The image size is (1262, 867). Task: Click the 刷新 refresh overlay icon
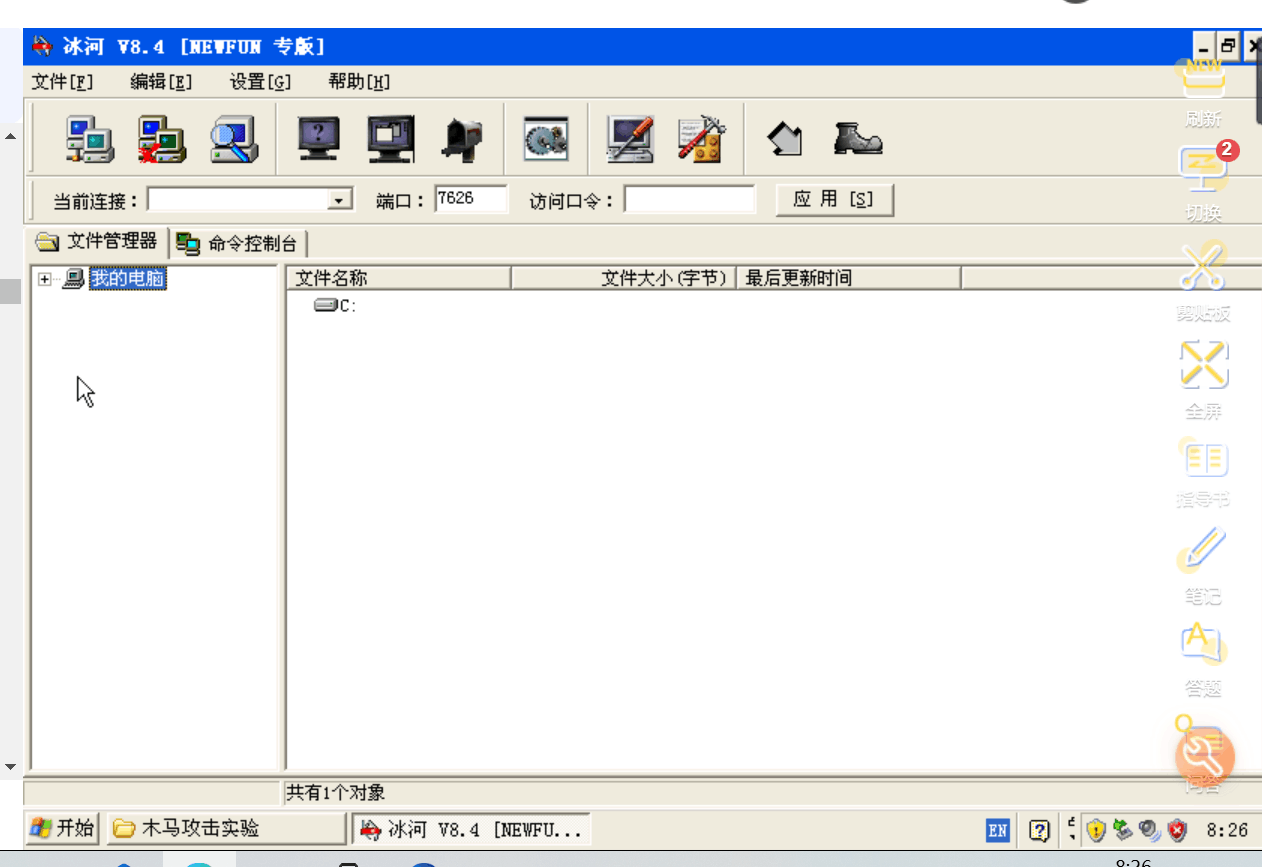[1204, 92]
